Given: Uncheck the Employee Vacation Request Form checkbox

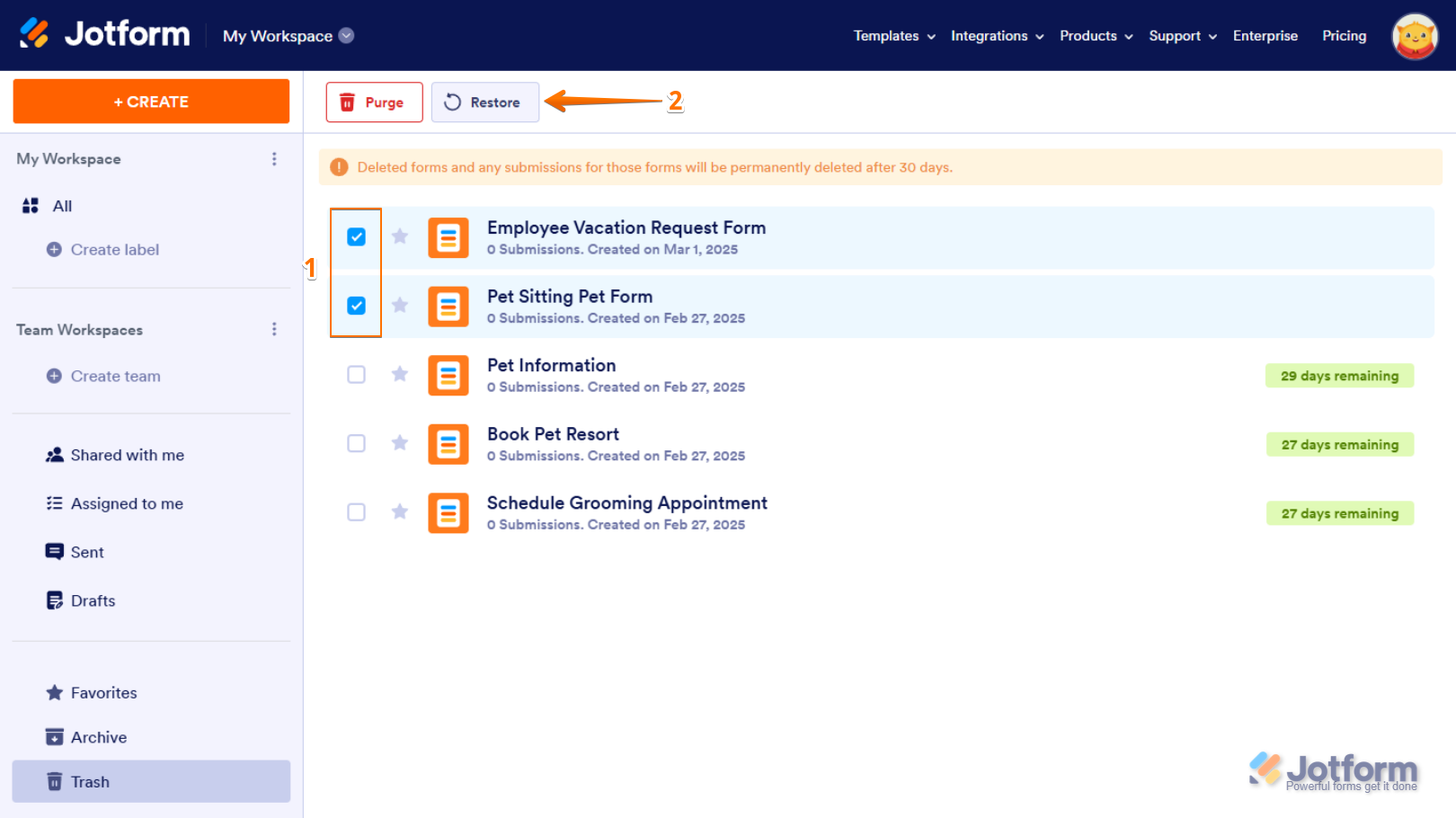Looking at the screenshot, I should pyautogui.click(x=357, y=237).
